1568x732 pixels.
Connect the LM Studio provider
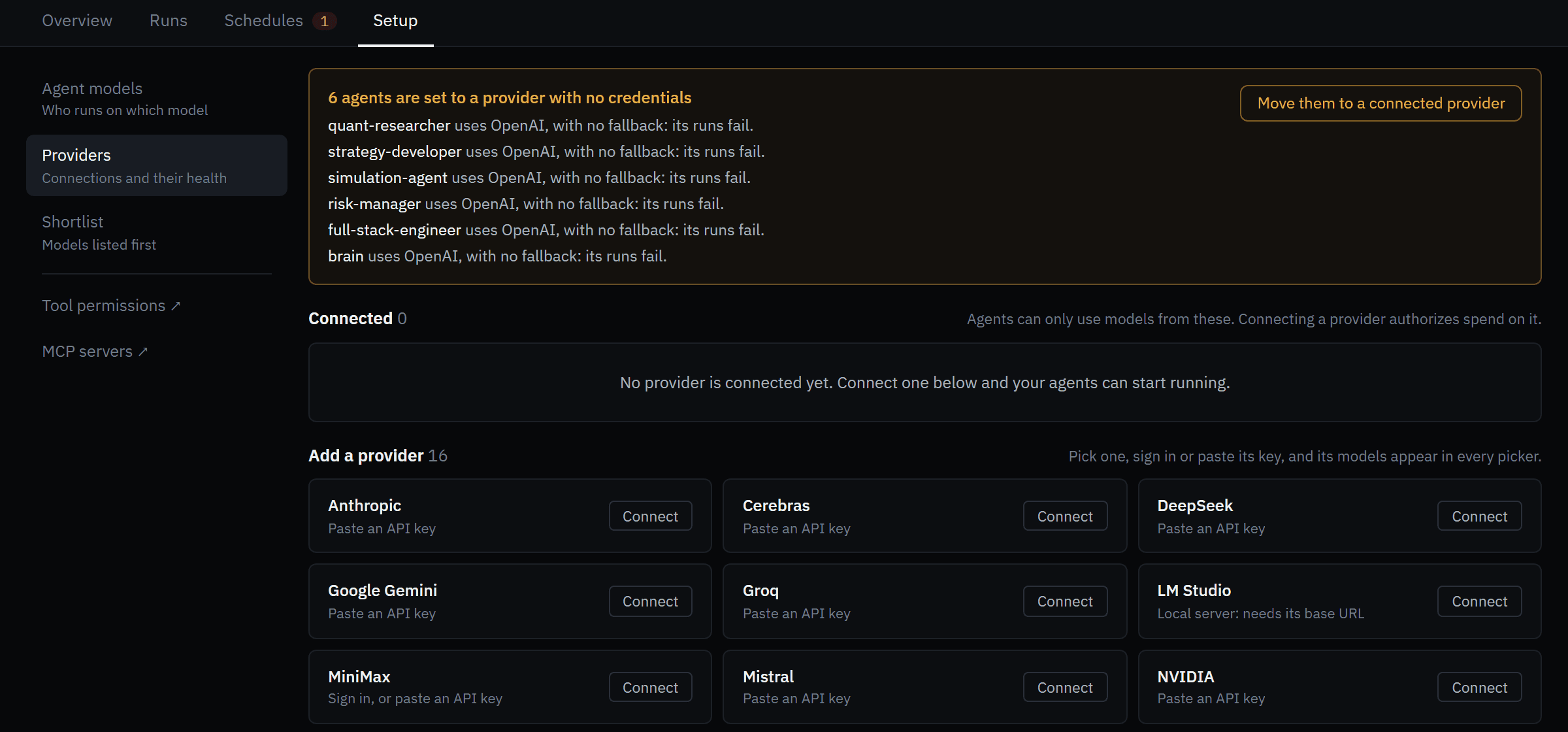pyautogui.click(x=1479, y=601)
